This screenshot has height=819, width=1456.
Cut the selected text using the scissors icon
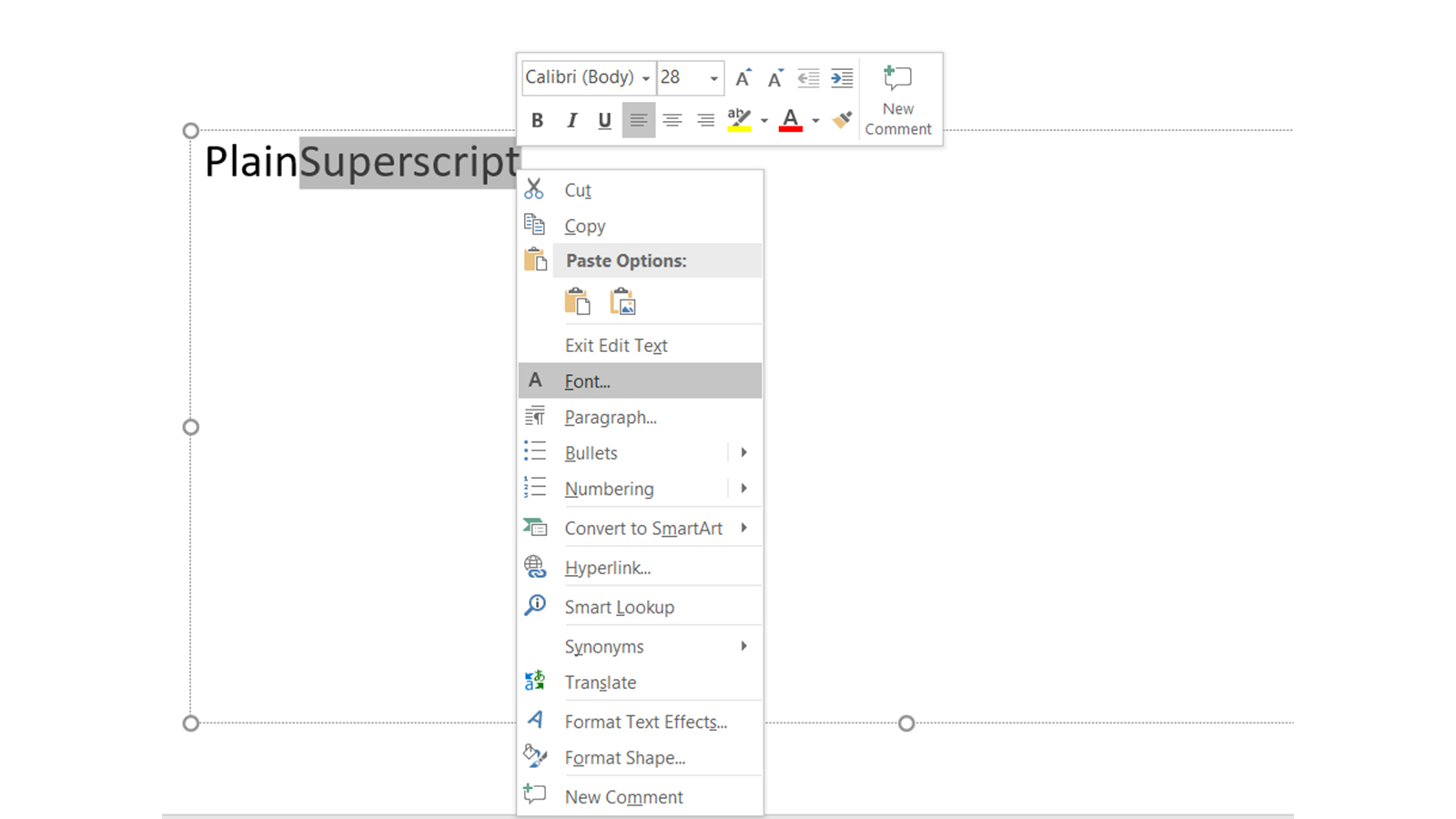(535, 188)
